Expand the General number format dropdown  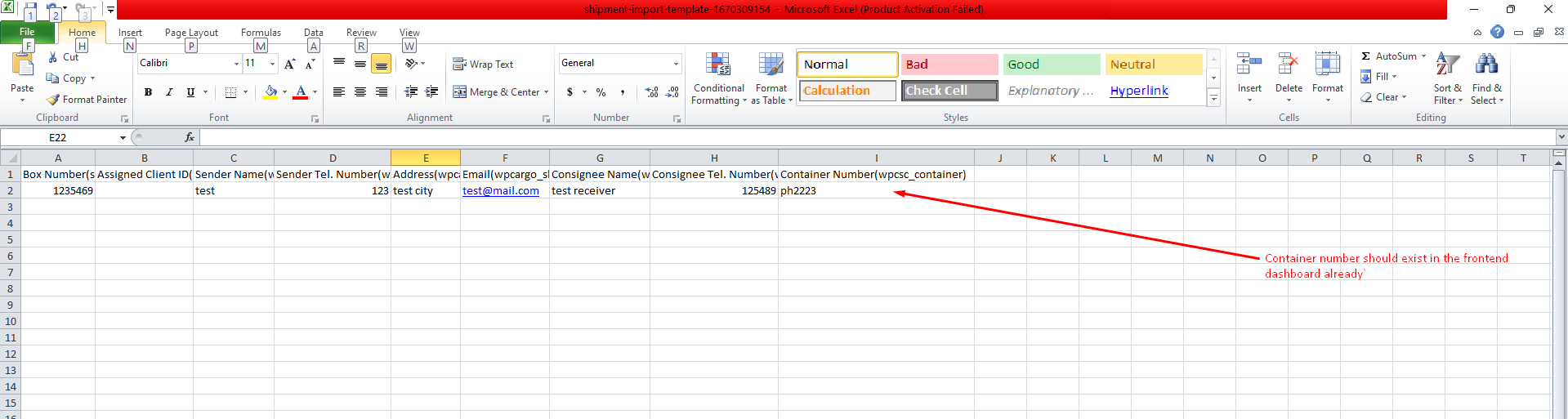click(x=676, y=64)
